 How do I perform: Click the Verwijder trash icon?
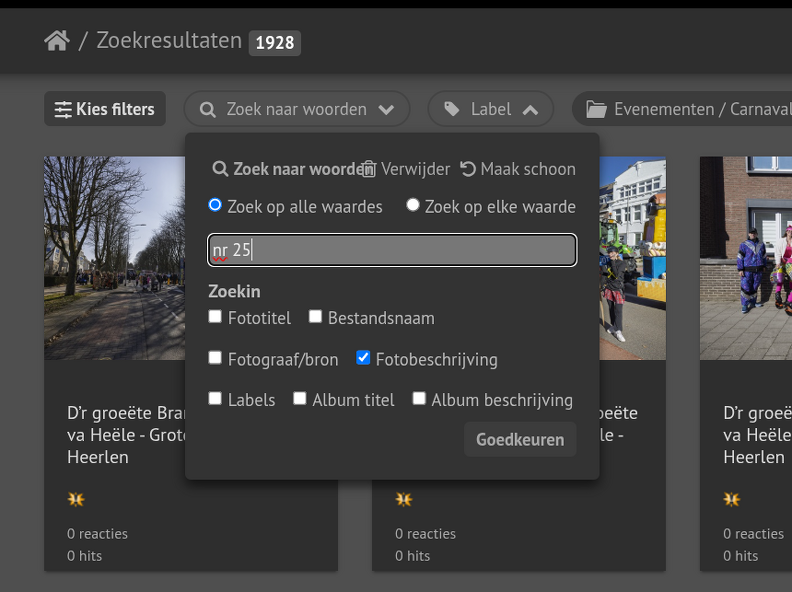369,169
